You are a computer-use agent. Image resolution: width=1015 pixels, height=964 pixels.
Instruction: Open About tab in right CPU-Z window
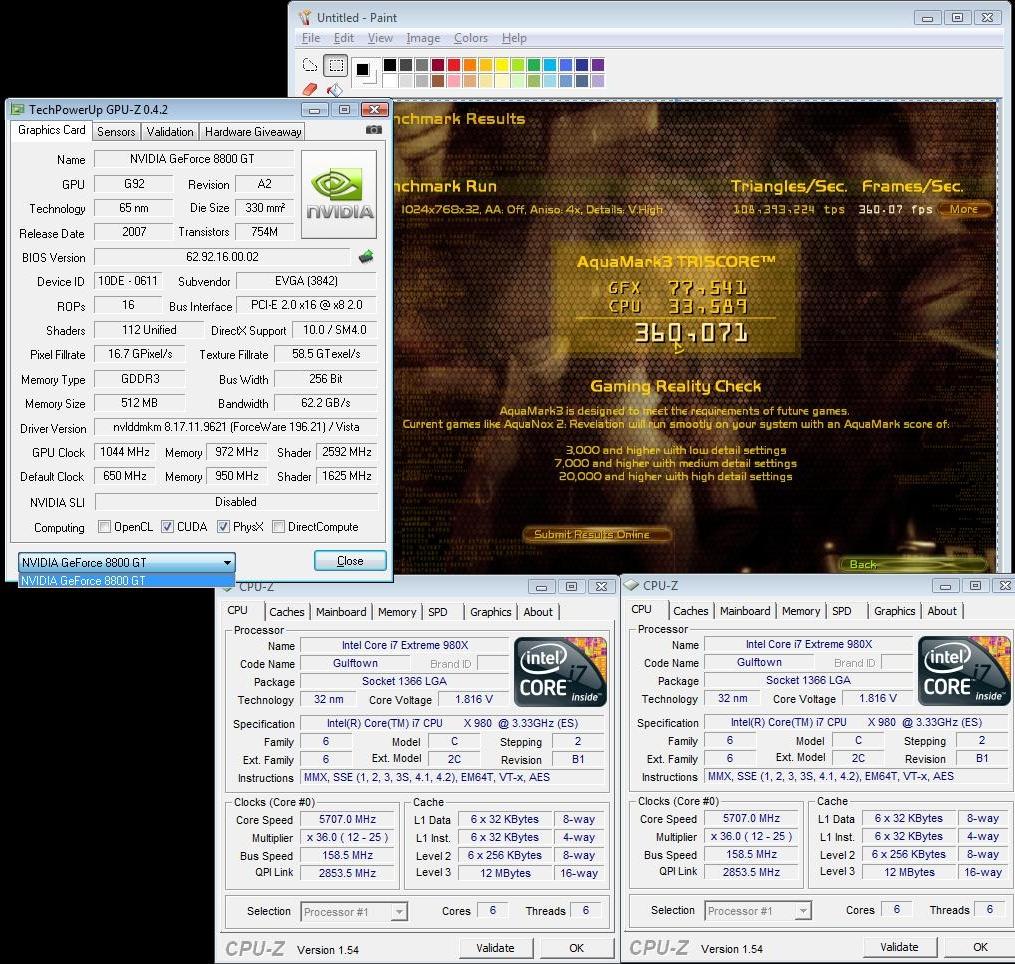point(942,611)
